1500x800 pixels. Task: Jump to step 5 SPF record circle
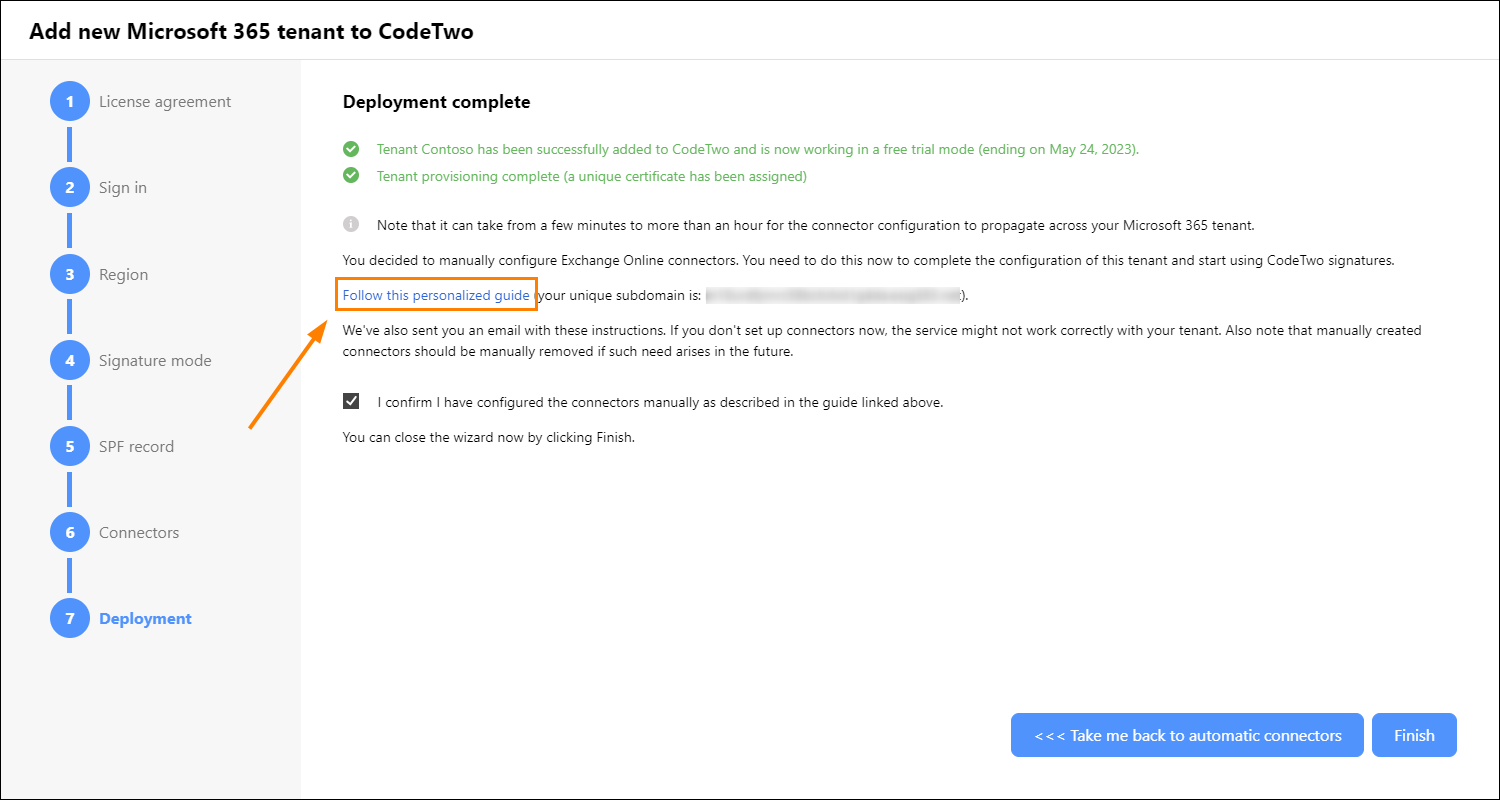click(x=70, y=446)
